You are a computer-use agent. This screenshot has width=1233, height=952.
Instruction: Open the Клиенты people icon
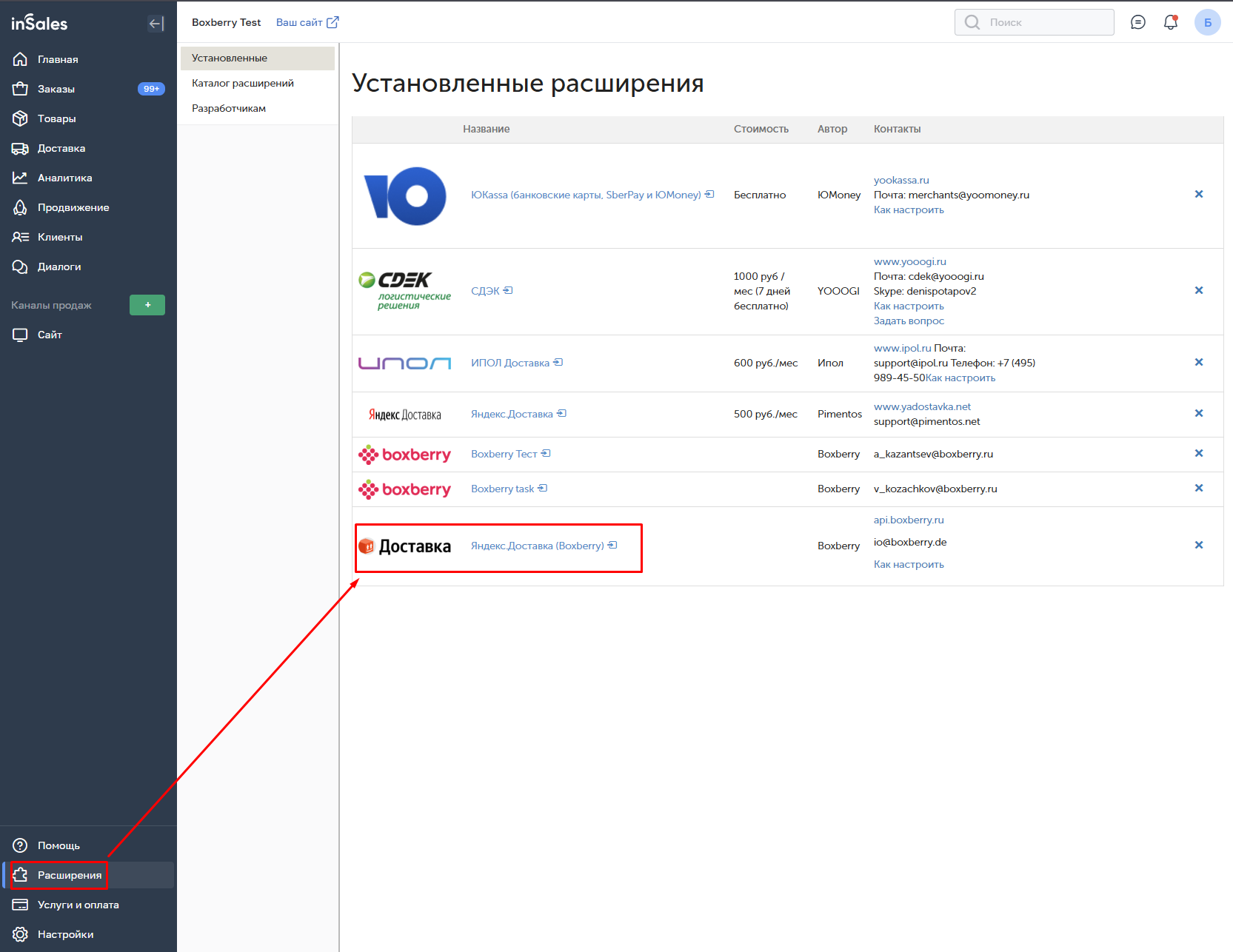20,237
